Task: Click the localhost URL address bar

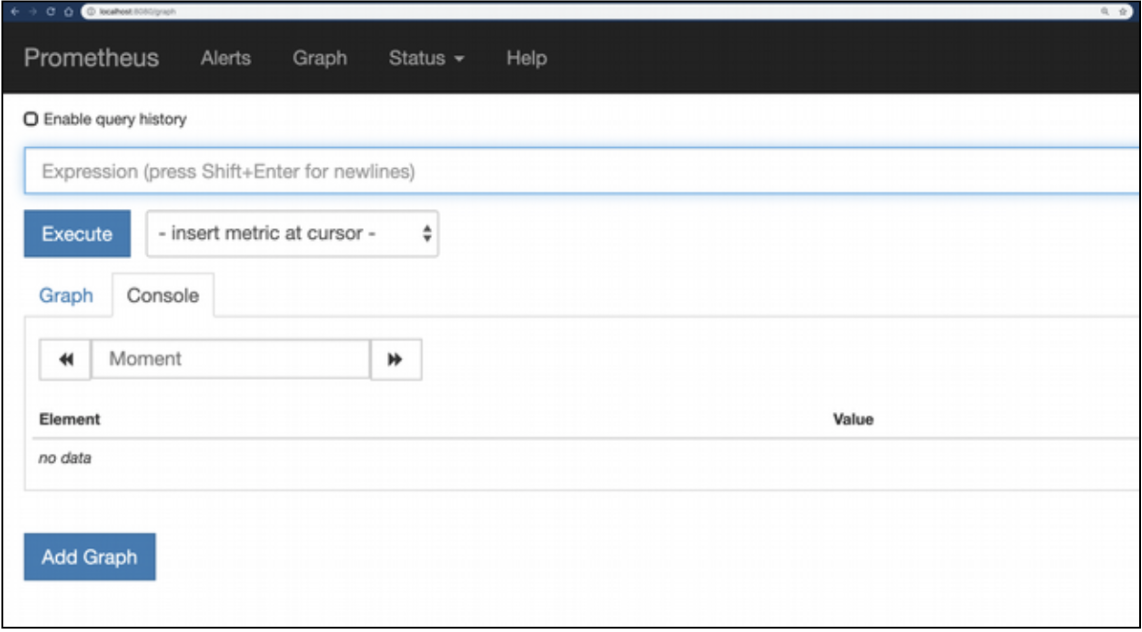Action: pos(606,12)
